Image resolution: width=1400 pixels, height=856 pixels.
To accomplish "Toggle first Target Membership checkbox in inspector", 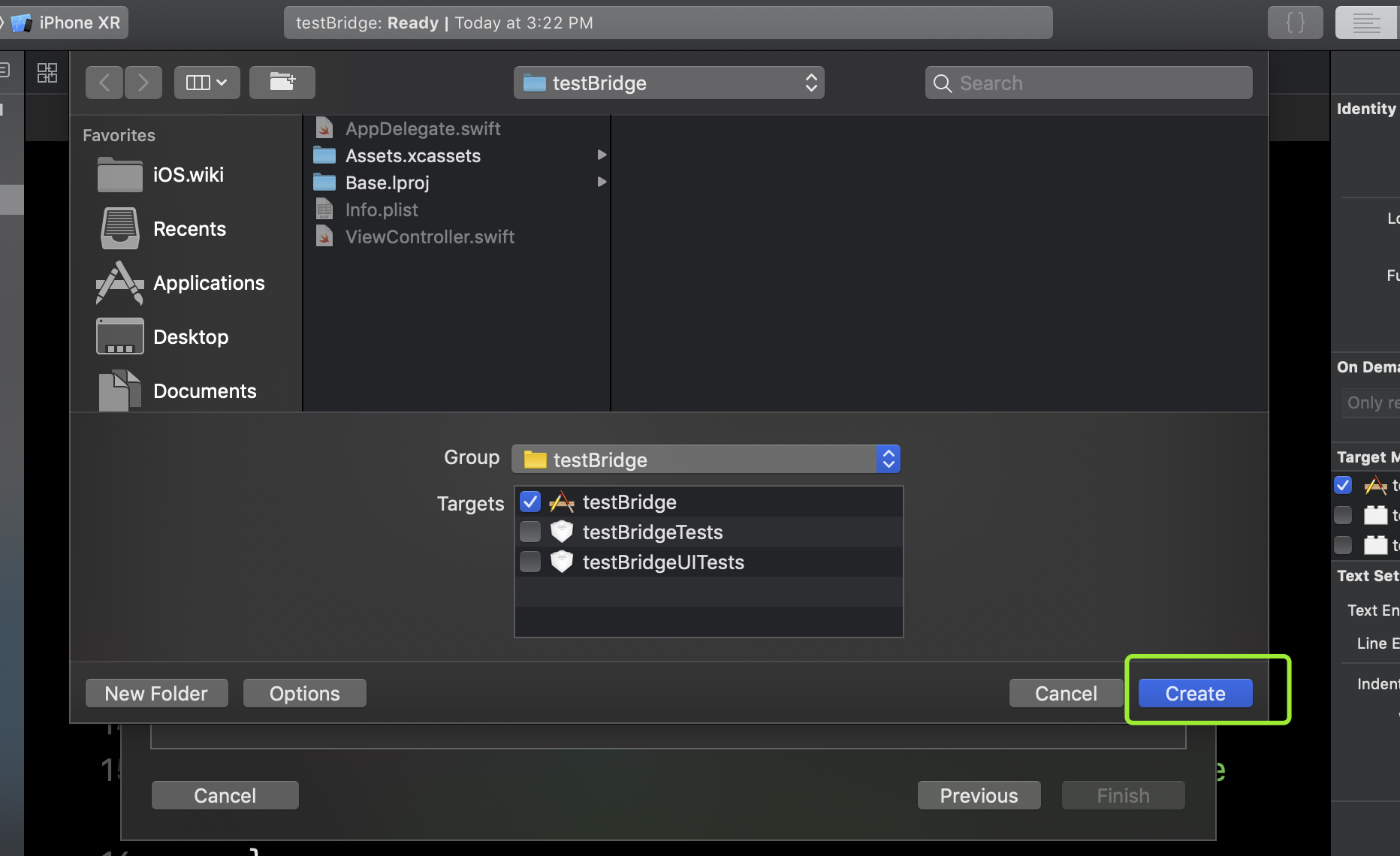I will (1343, 485).
